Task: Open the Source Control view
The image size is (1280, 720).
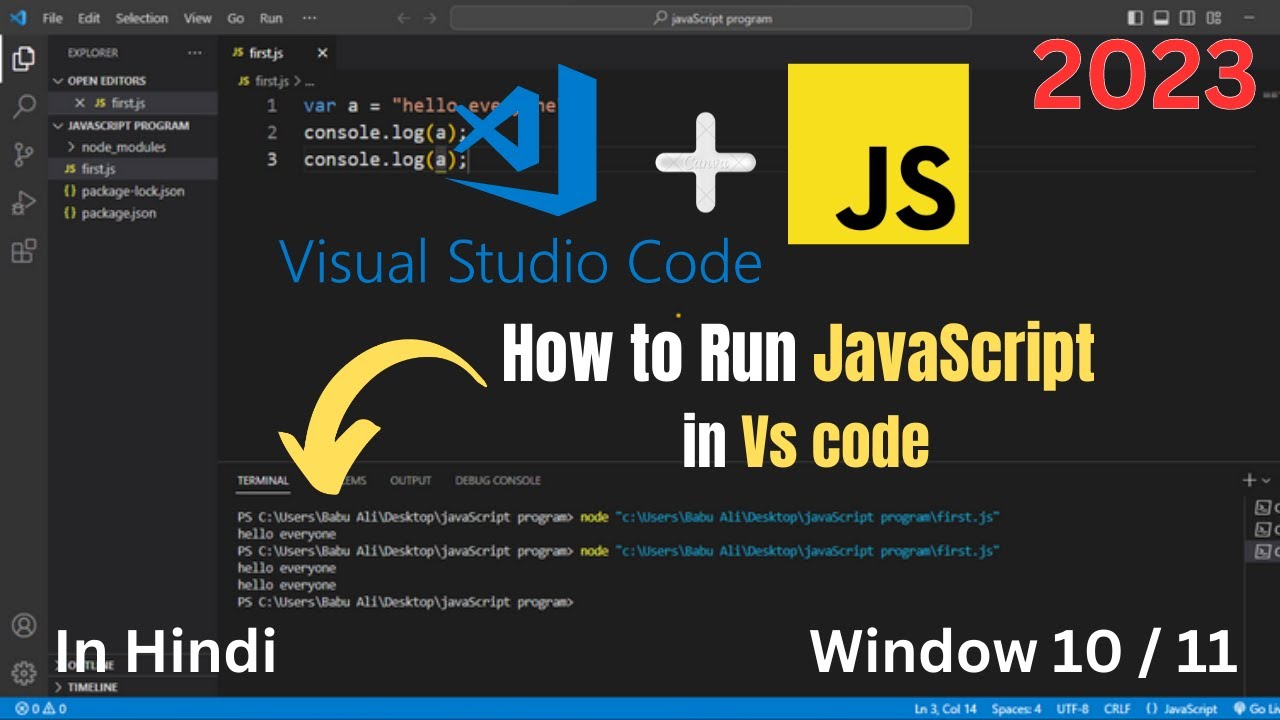Action: point(23,155)
